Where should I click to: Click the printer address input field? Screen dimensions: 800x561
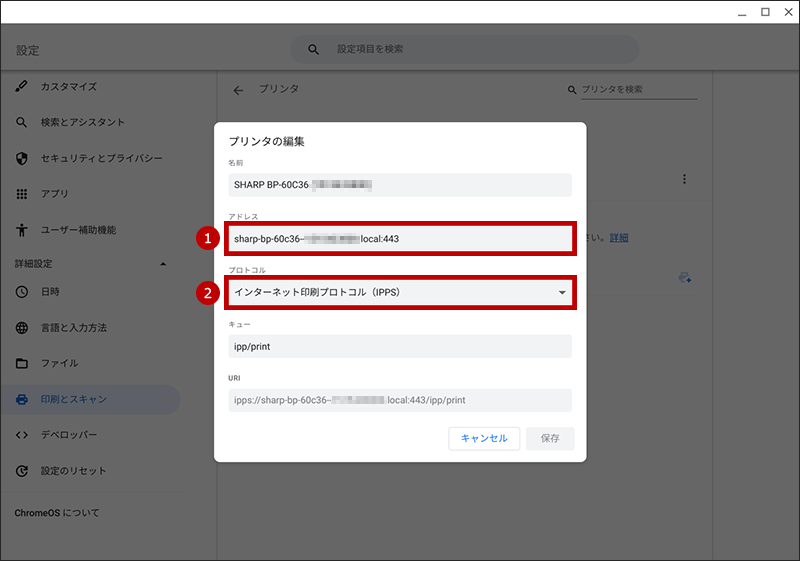tap(400, 239)
